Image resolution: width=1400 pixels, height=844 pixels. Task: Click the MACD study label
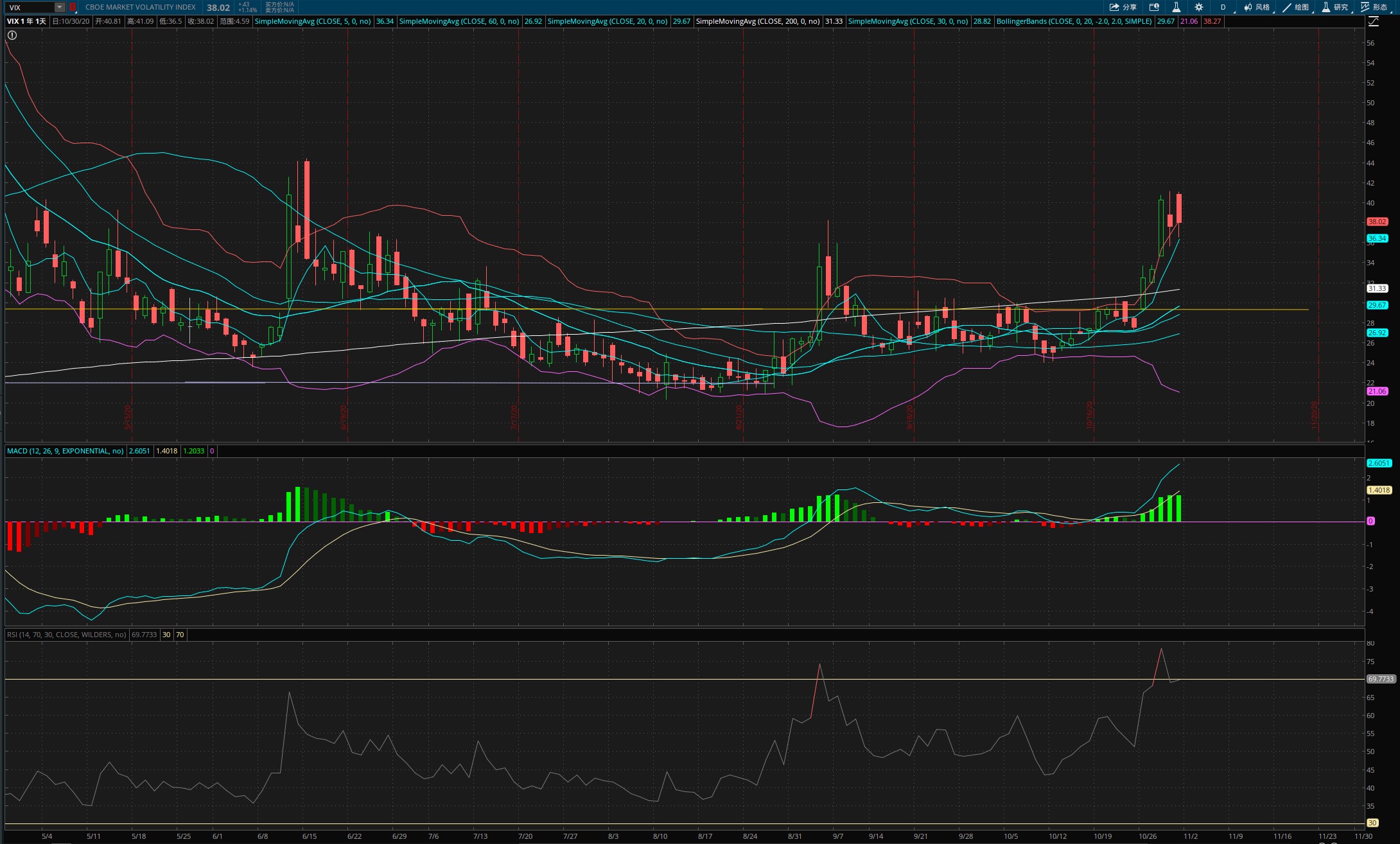point(65,451)
